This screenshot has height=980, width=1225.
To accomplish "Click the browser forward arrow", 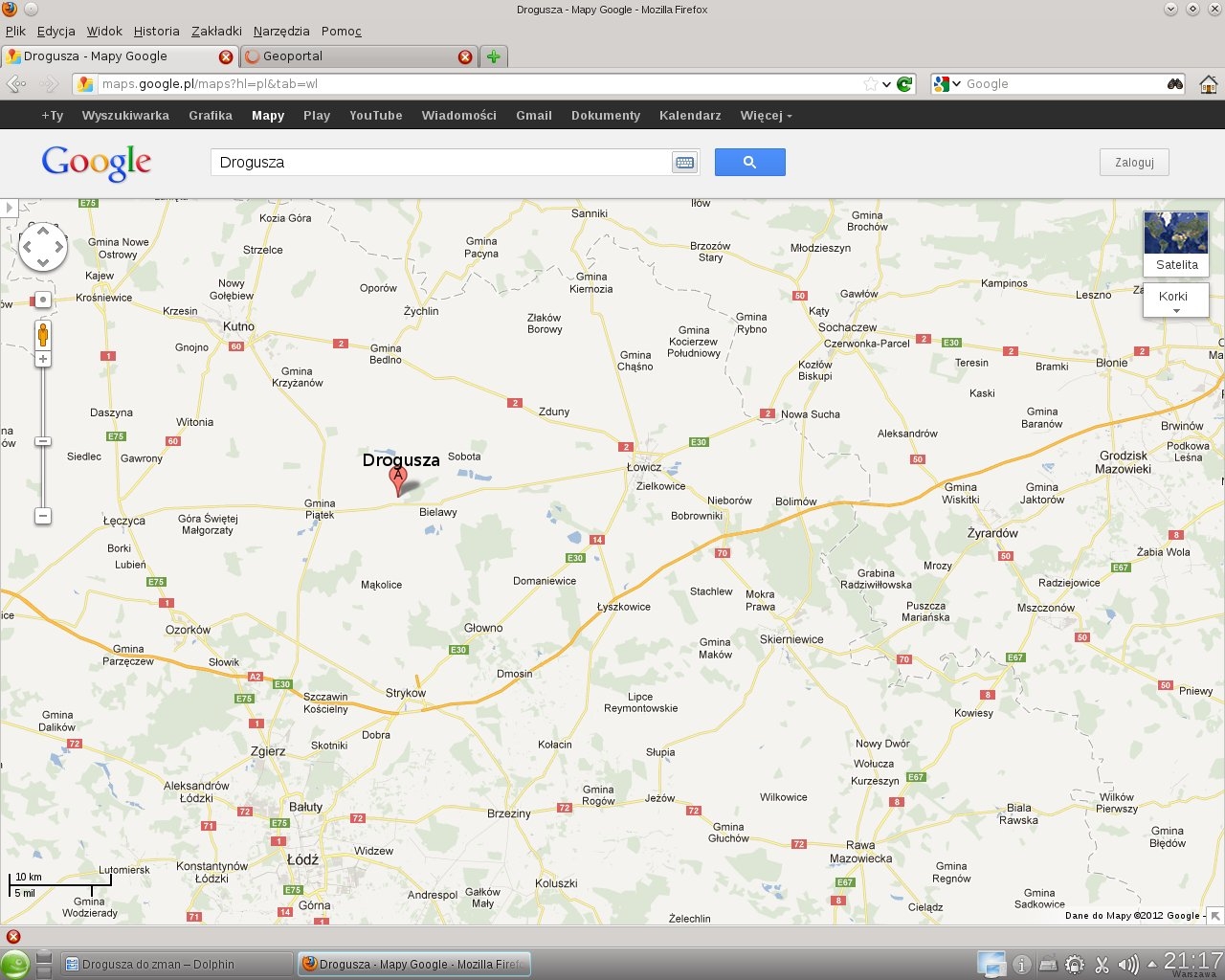I will [x=50, y=84].
